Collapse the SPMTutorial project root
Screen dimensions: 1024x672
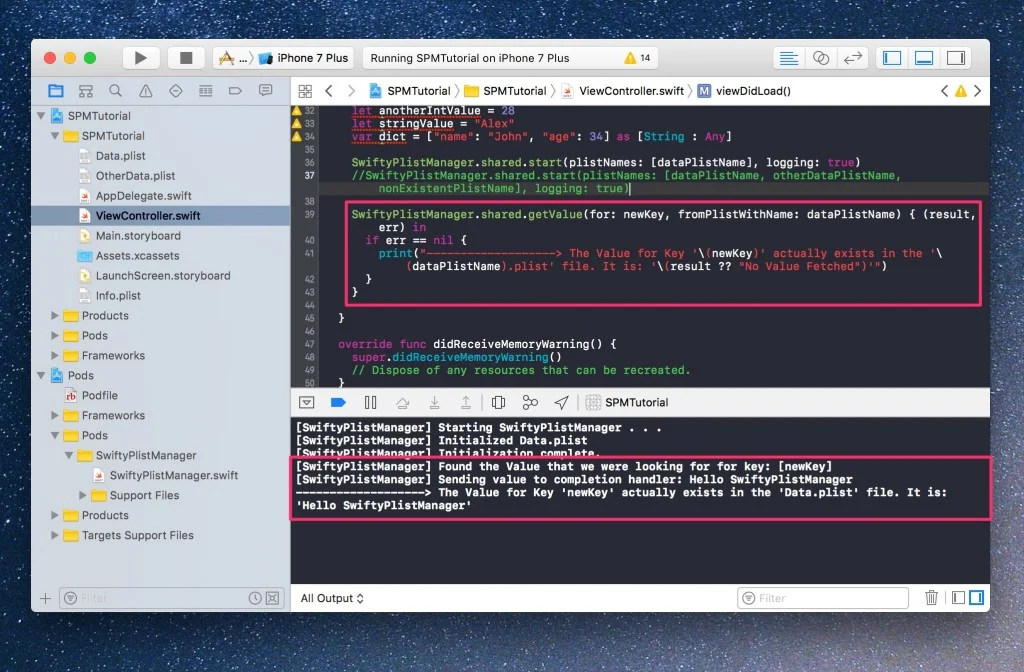click(x=41, y=116)
